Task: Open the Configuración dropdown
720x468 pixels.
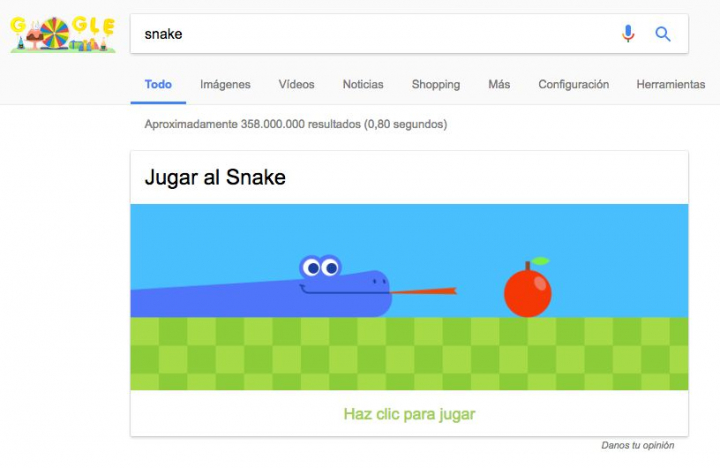Action: 574,85
